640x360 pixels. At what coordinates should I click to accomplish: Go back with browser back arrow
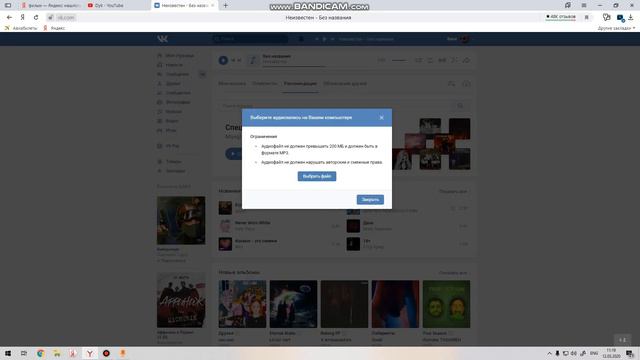(9, 18)
